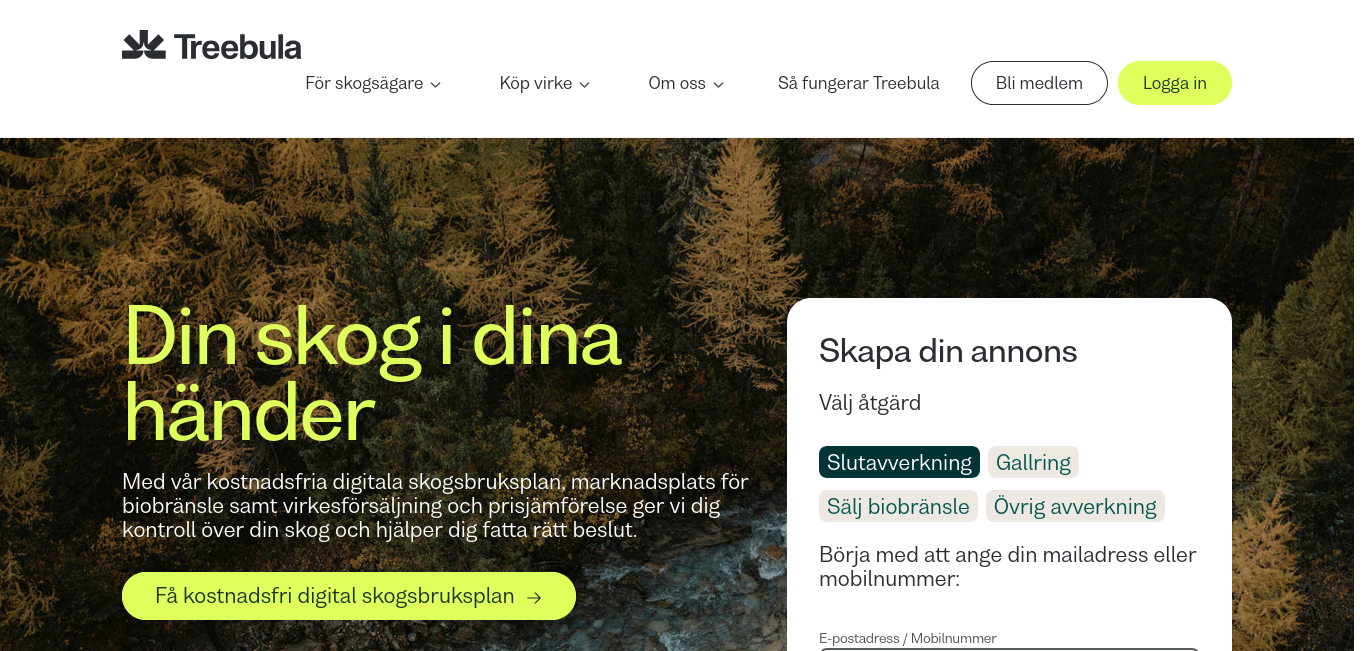The width and height of the screenshot is (1366, 651).
Task: Click the Treebula wordmark text
Action: click(x=237, y=46)
